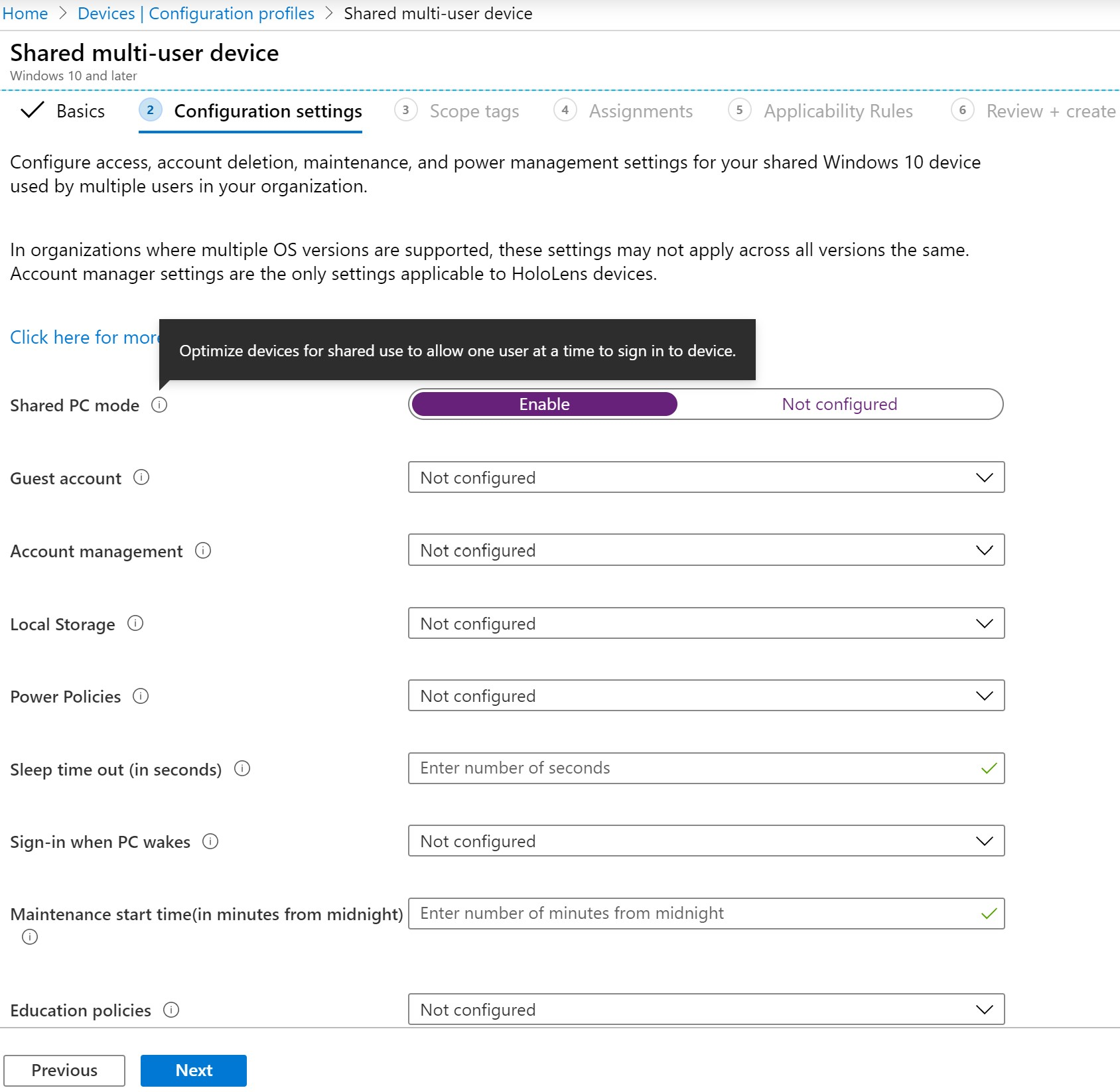Click info icon next to Power Policies

click(x=141, y=696)
